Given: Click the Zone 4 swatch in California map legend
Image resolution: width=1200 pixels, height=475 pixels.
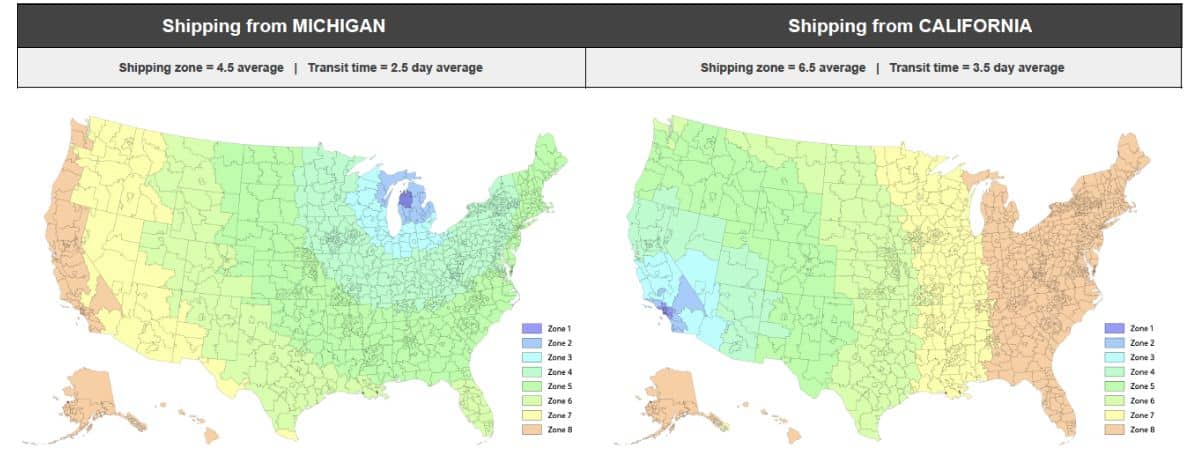Looking at the screenshot, I should click(x=1112, y=371).
